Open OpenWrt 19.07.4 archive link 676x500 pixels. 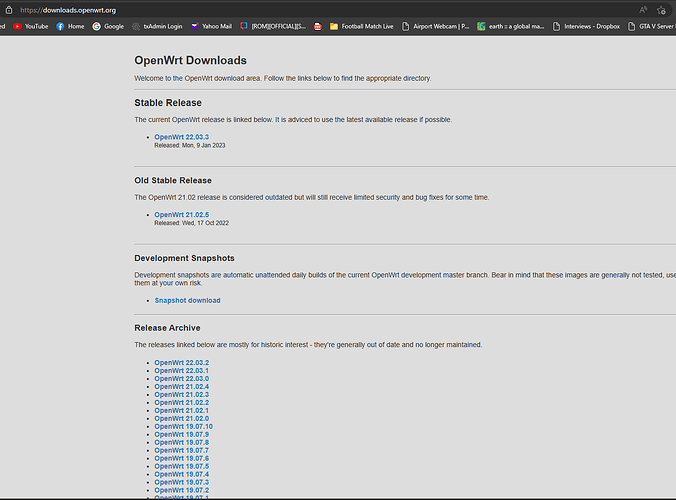coord(182,474)
